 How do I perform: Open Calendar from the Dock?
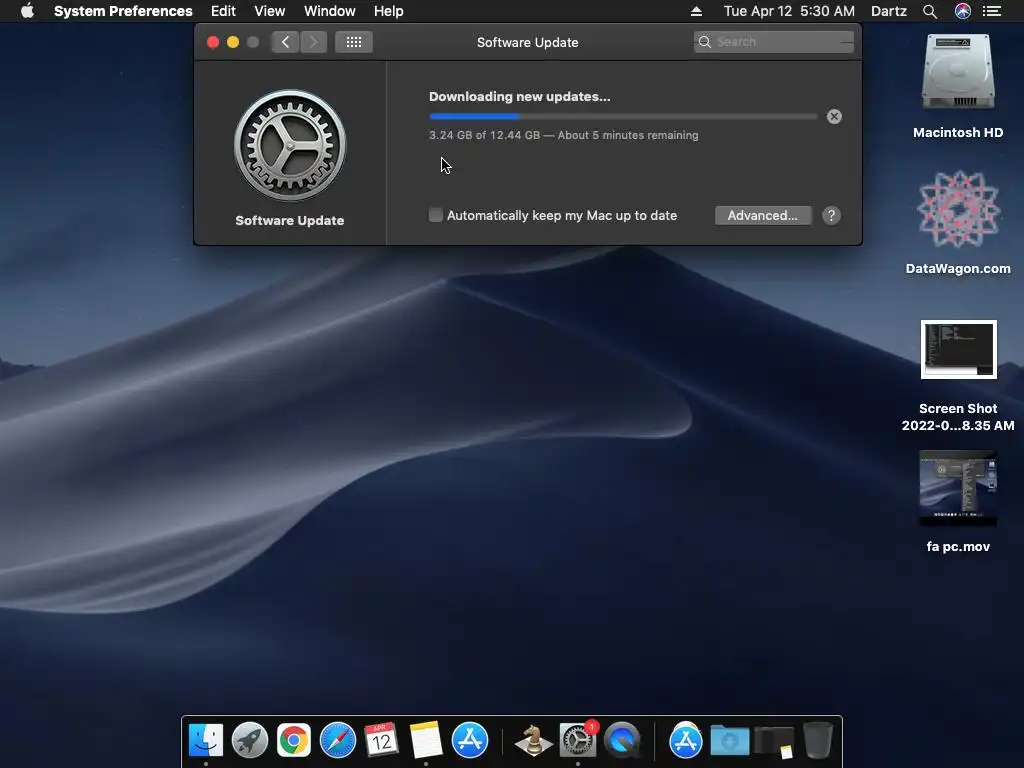(x=381, y=741)
